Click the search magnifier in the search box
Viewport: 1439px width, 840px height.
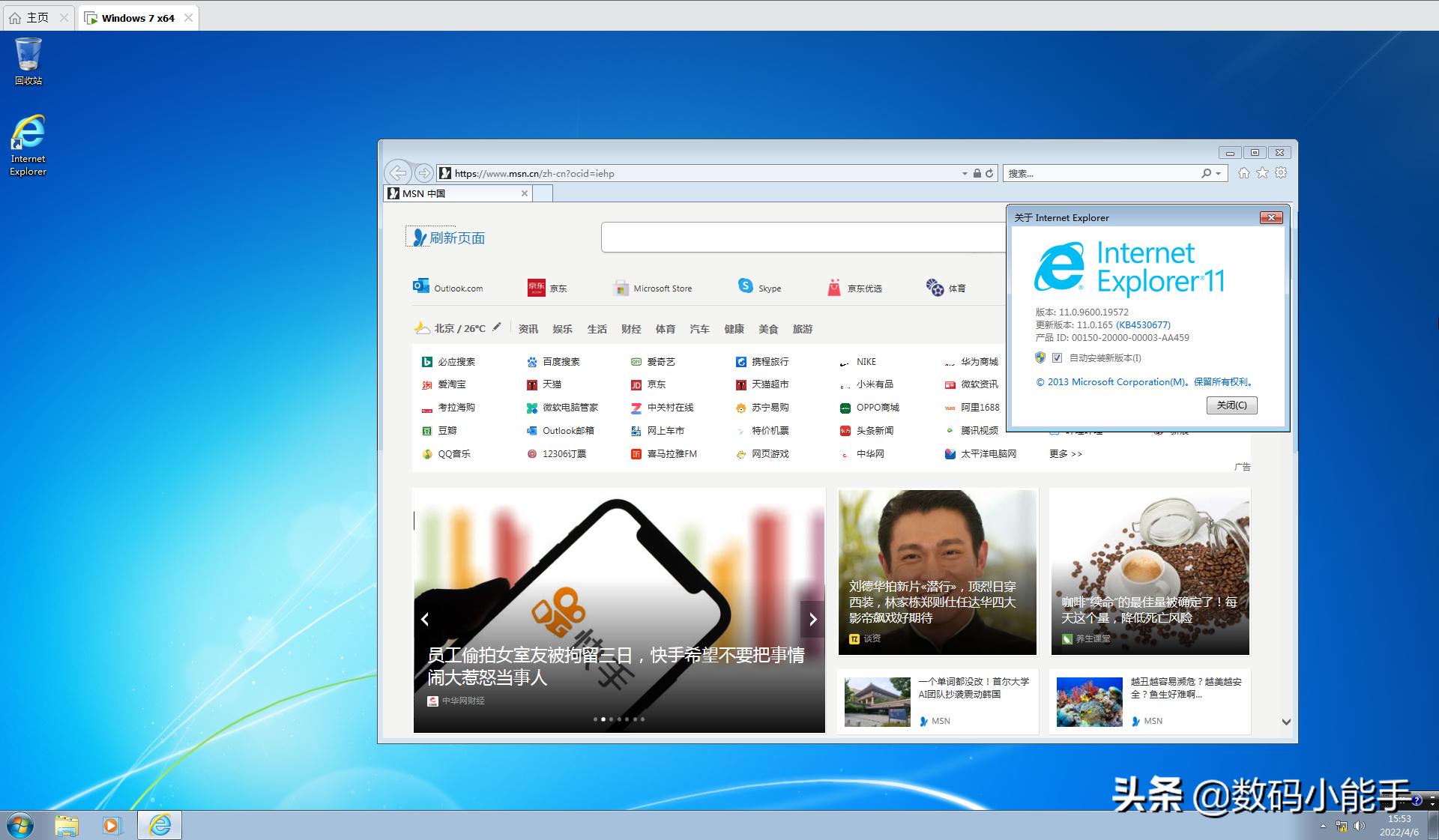click(x=1206, y=173)
